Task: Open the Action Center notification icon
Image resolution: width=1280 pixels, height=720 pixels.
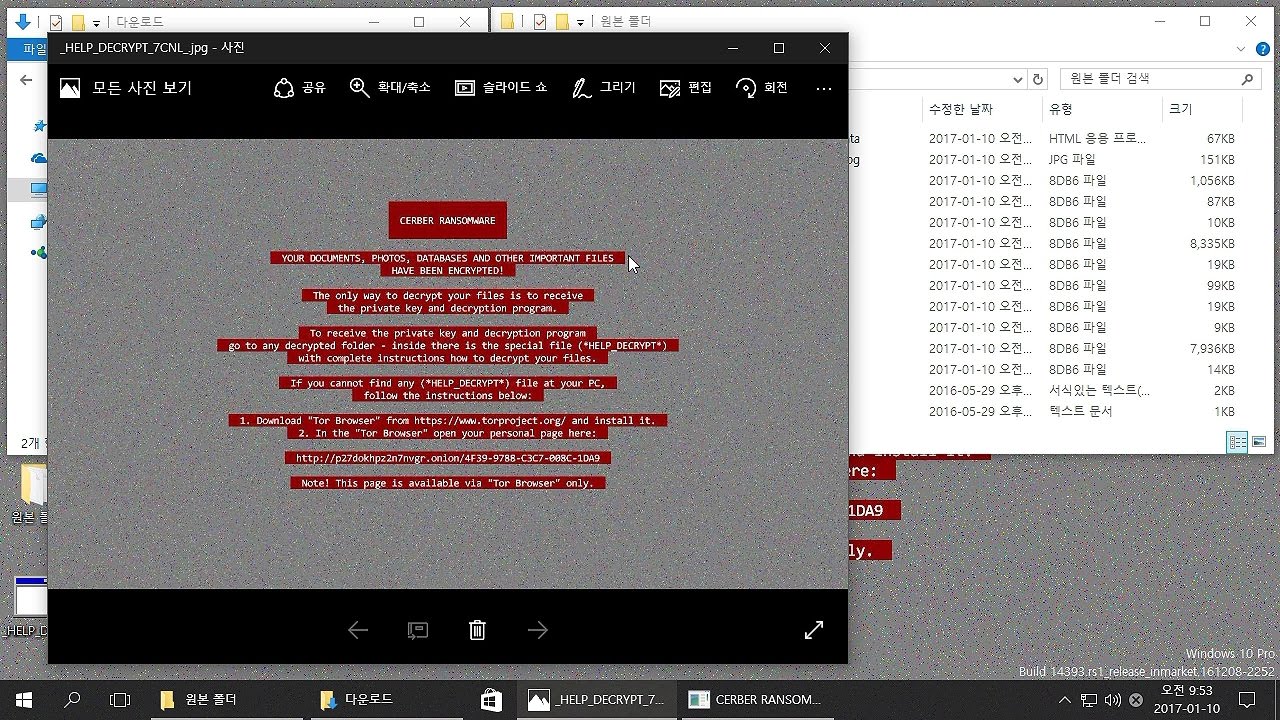Action: pyautogui.click(x=1246, y=700)
